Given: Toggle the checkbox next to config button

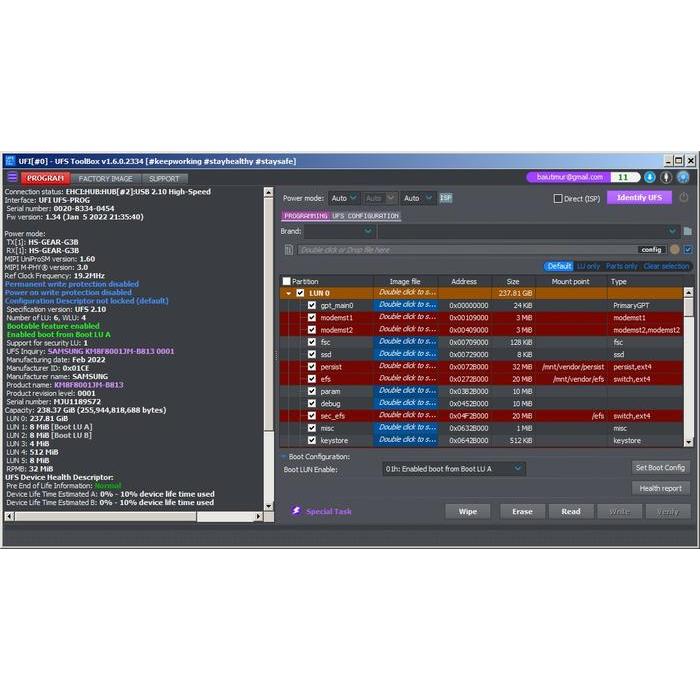Looking at the screenshot, I should 688,250.
